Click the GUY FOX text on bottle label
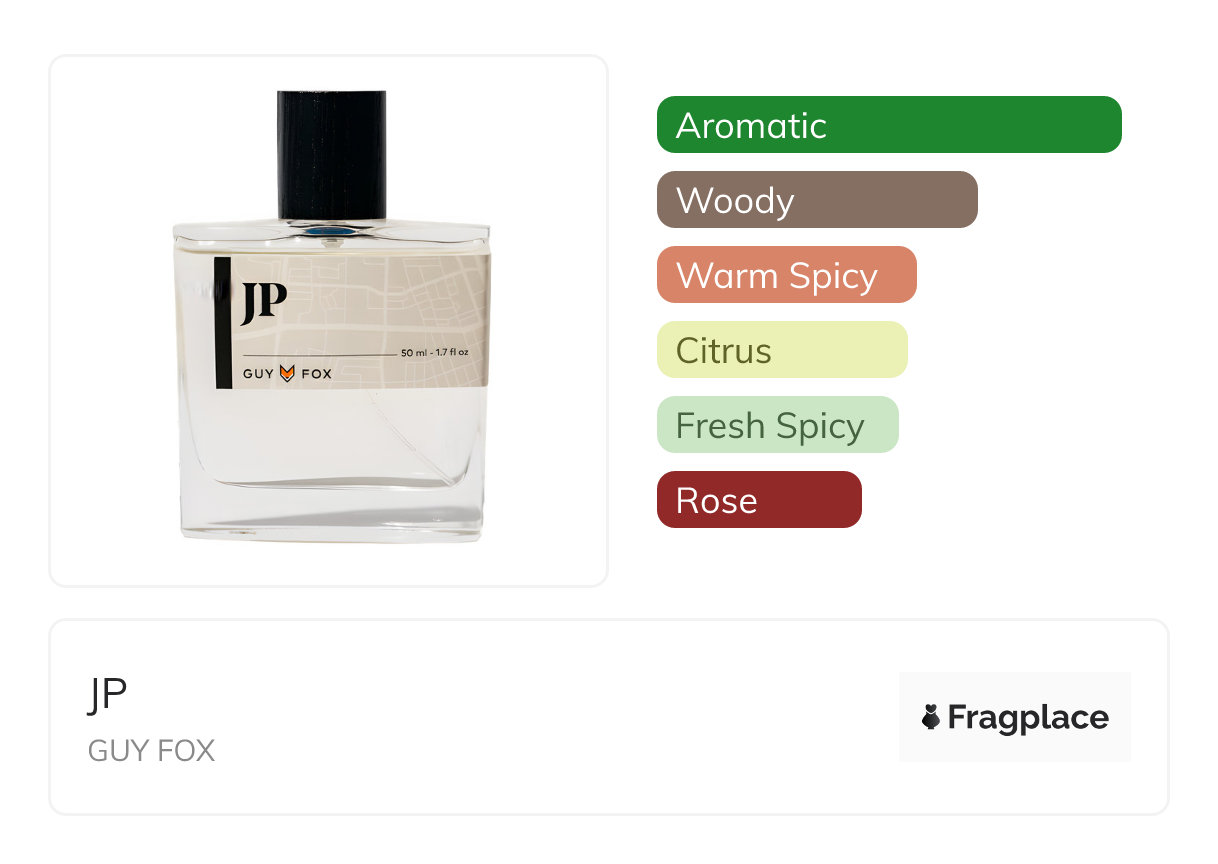The height and width of the screenshot is (864, 1218). [x=287, y=374]
